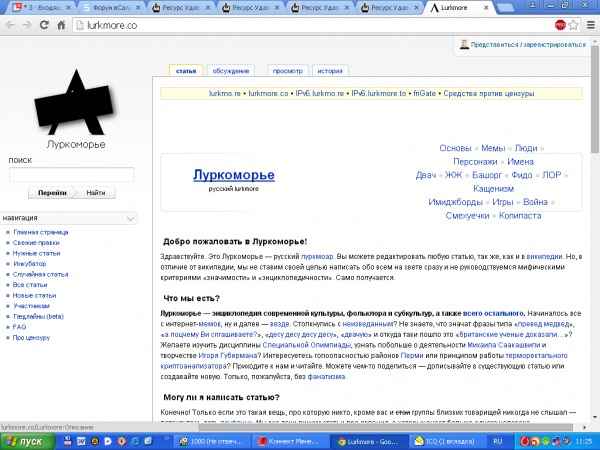Click in the поиск search field
600x450 pixels.
tap(72, 175)
